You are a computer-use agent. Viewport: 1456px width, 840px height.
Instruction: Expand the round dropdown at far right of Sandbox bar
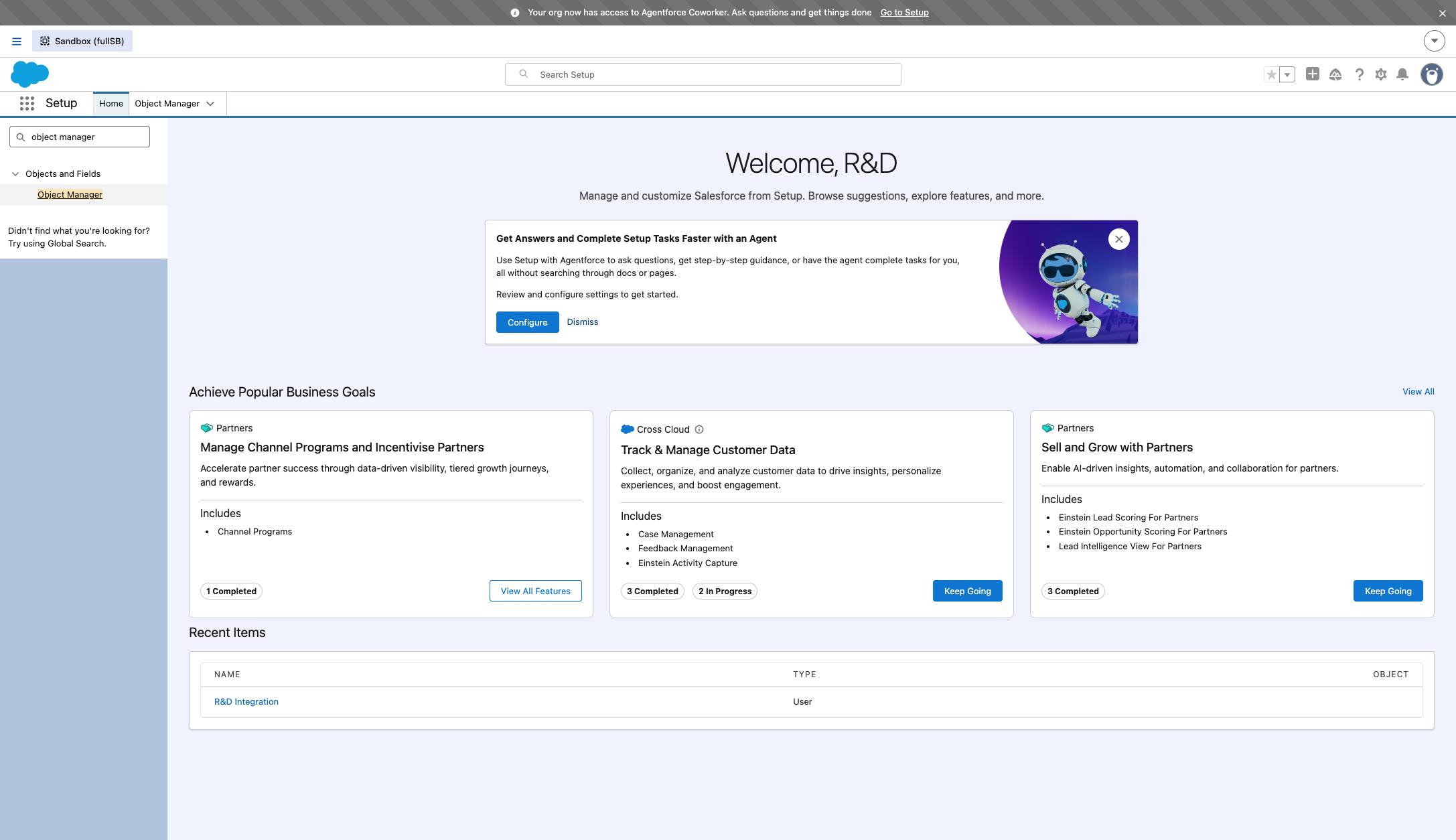pos(1434,41)
